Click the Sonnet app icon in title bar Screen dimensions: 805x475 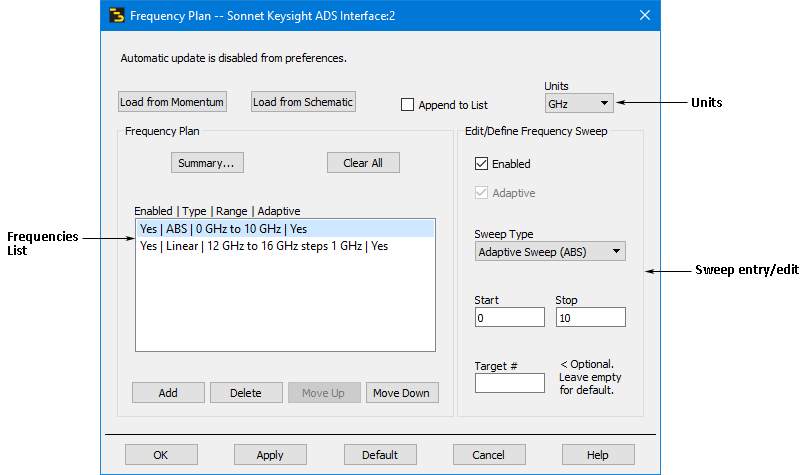click(x=117, y=15)
